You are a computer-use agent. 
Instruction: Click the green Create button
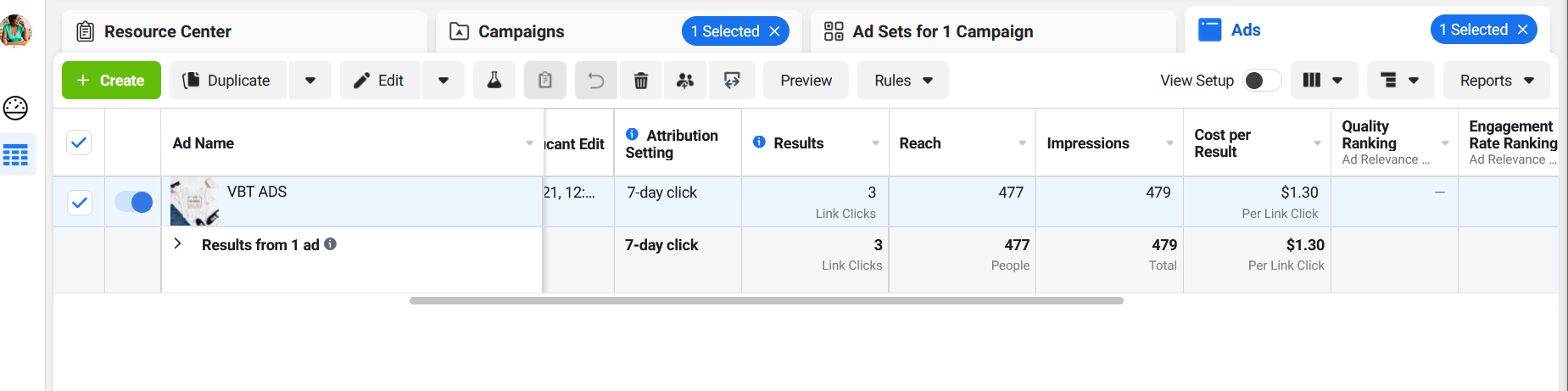[x=111, y=81]
